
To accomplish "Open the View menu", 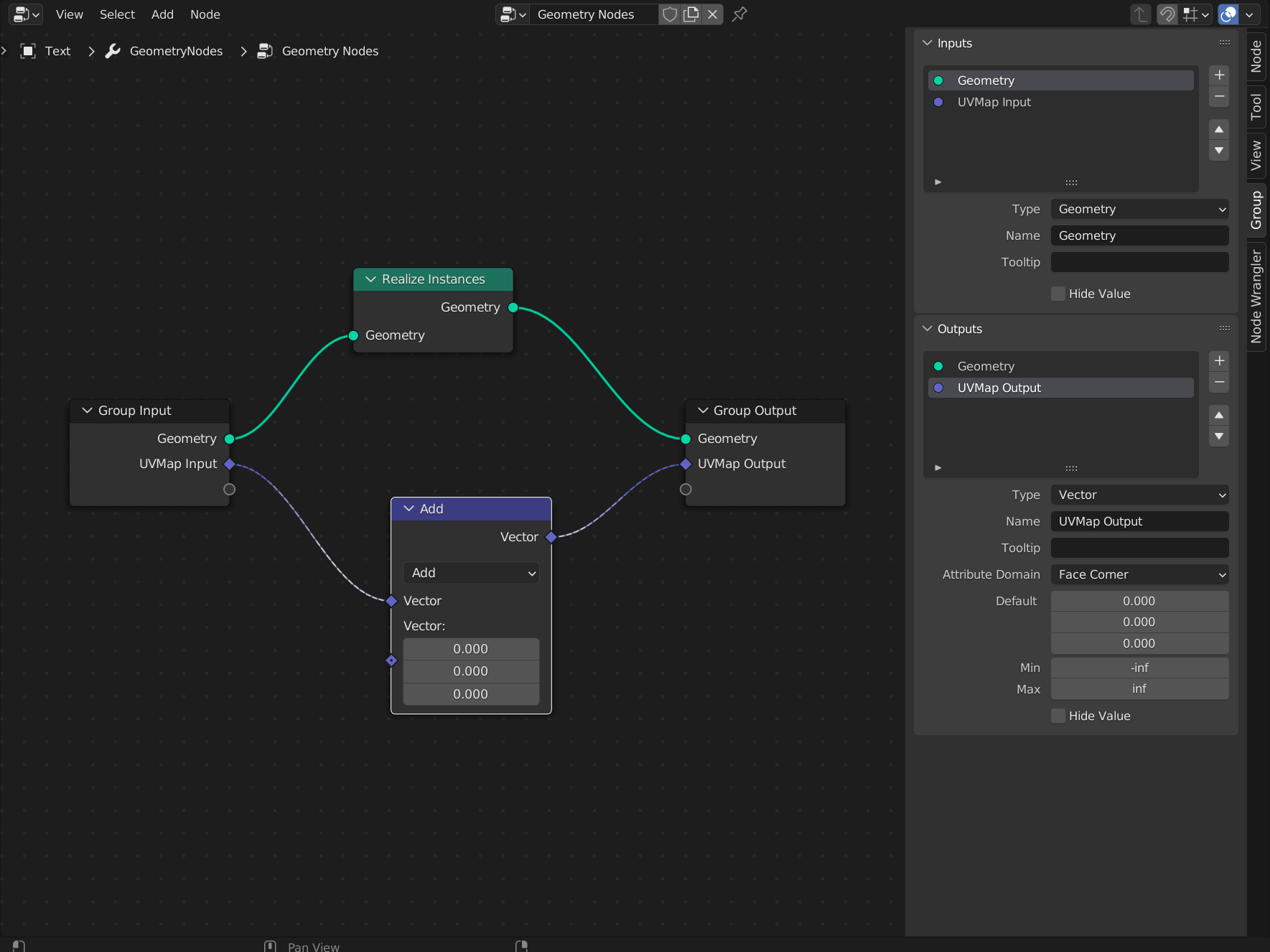I will point(70,14).
